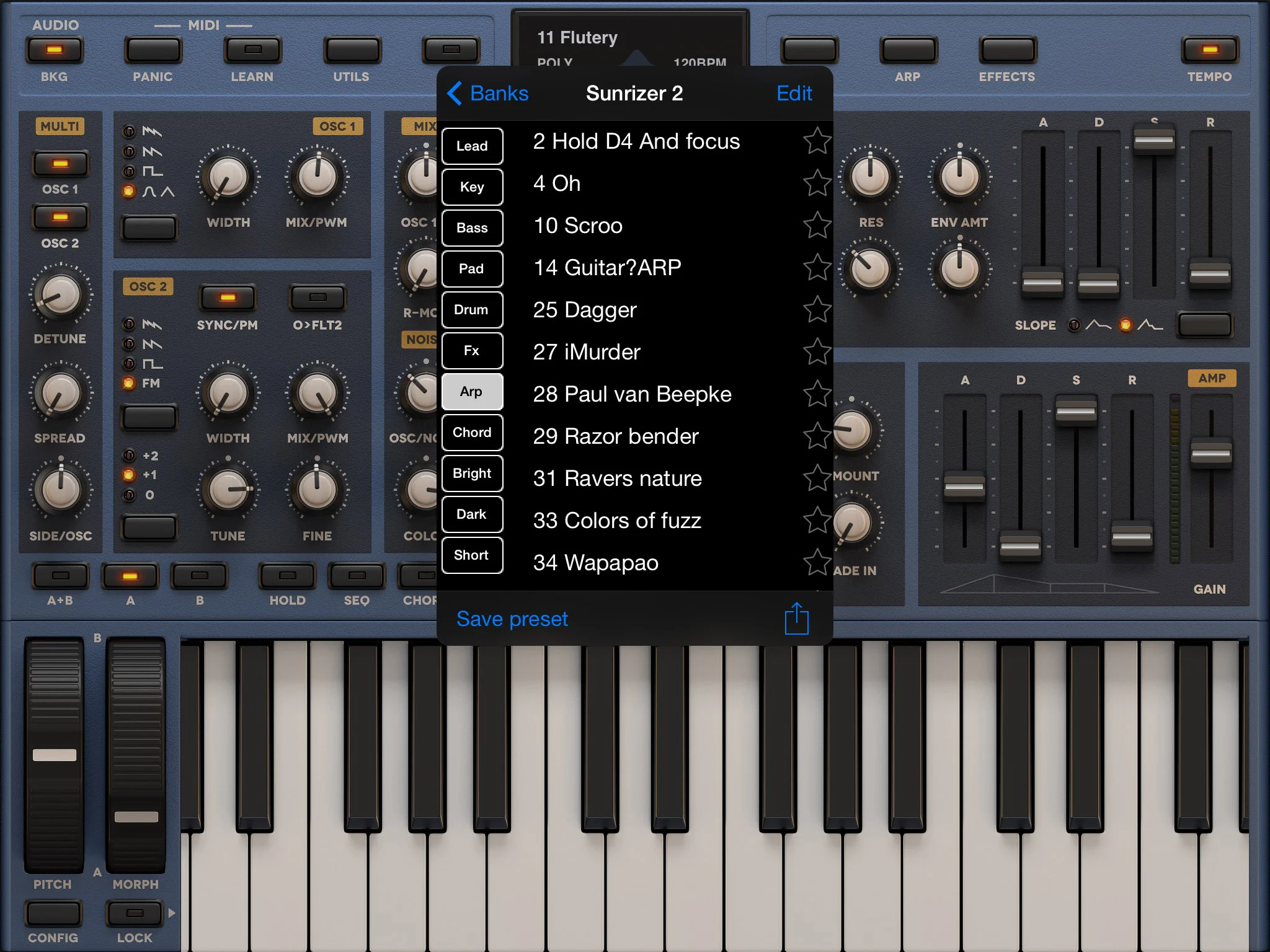Mark '25 Dagger' as favorite
The width and height of the screenshot is (1270, 952).
(x=817, y=309)
